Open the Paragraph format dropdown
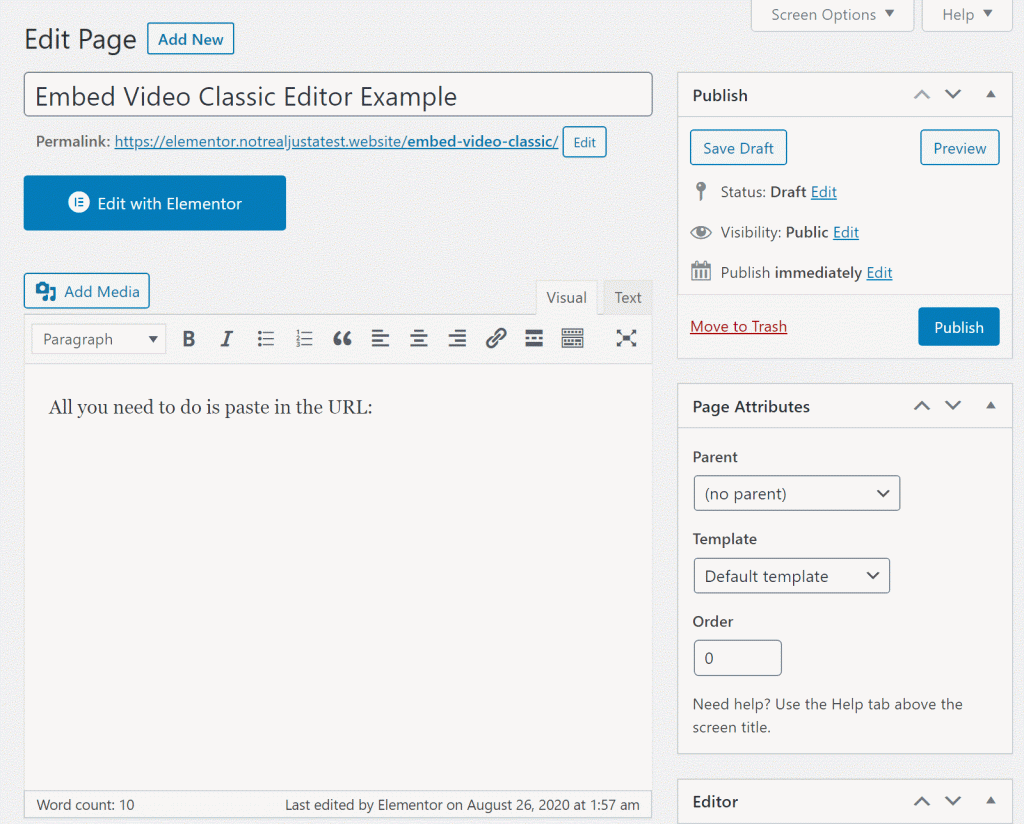The width and height of the screenshot is (1024, 824). point(99,339)
